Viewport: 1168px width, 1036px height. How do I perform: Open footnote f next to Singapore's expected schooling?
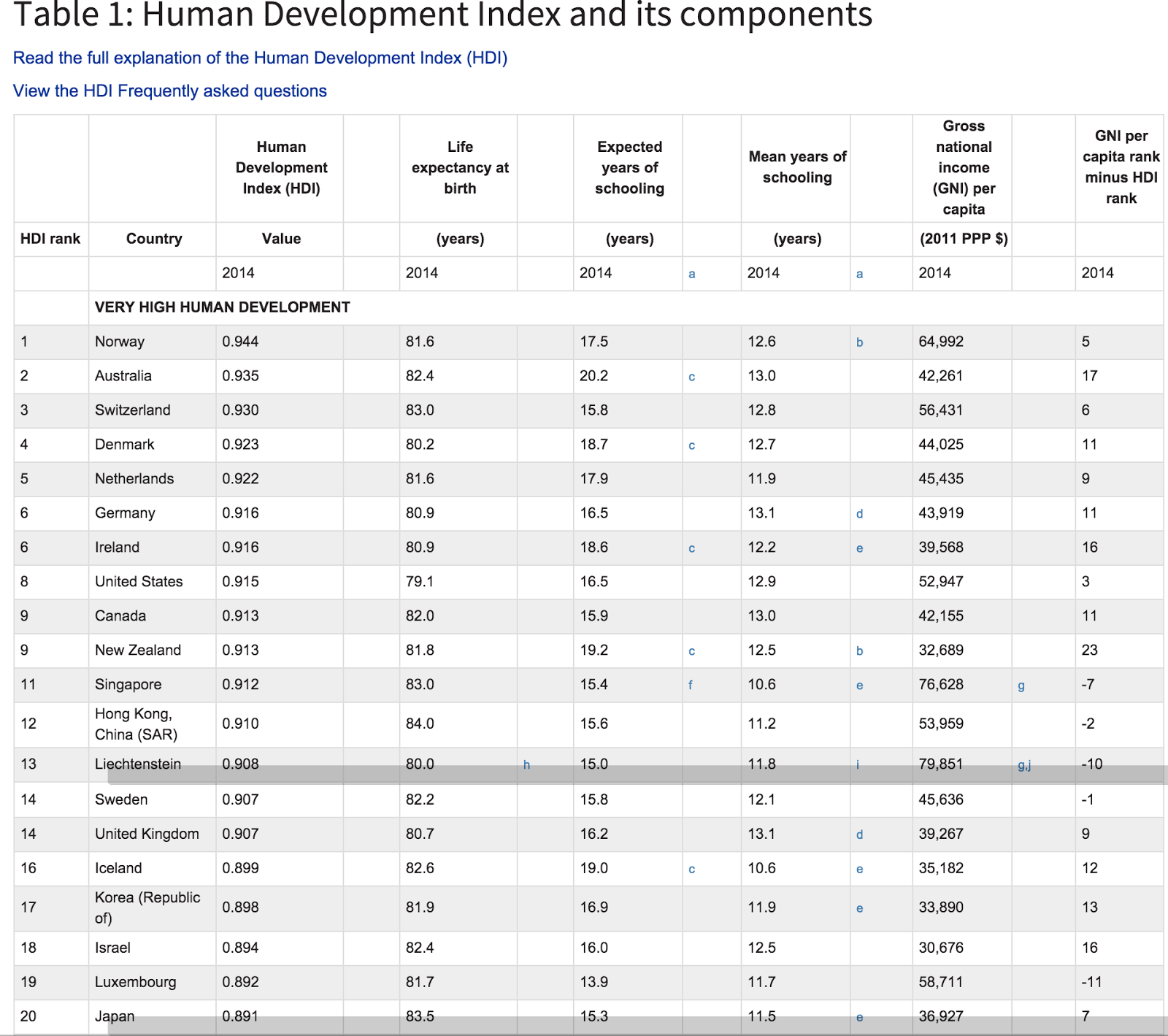[691, 685]
